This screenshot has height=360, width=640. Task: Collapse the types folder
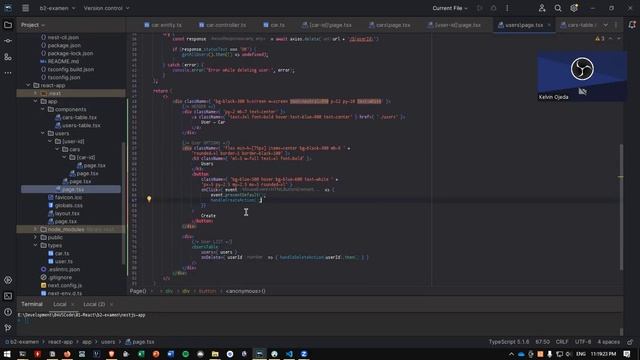coord(36,245)
